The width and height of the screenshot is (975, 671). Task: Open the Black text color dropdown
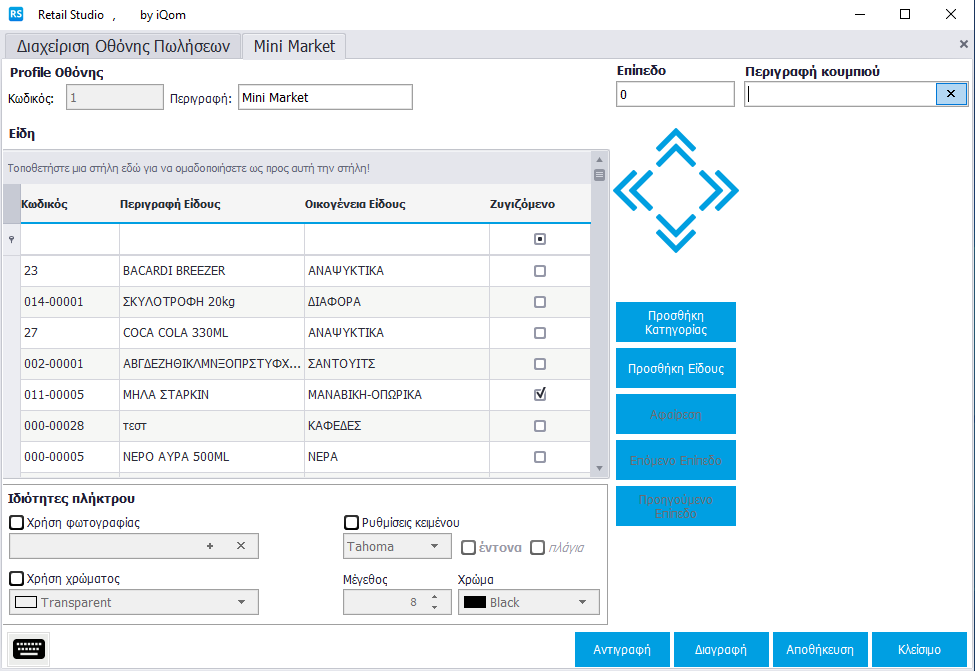click(x=582, y=602)
